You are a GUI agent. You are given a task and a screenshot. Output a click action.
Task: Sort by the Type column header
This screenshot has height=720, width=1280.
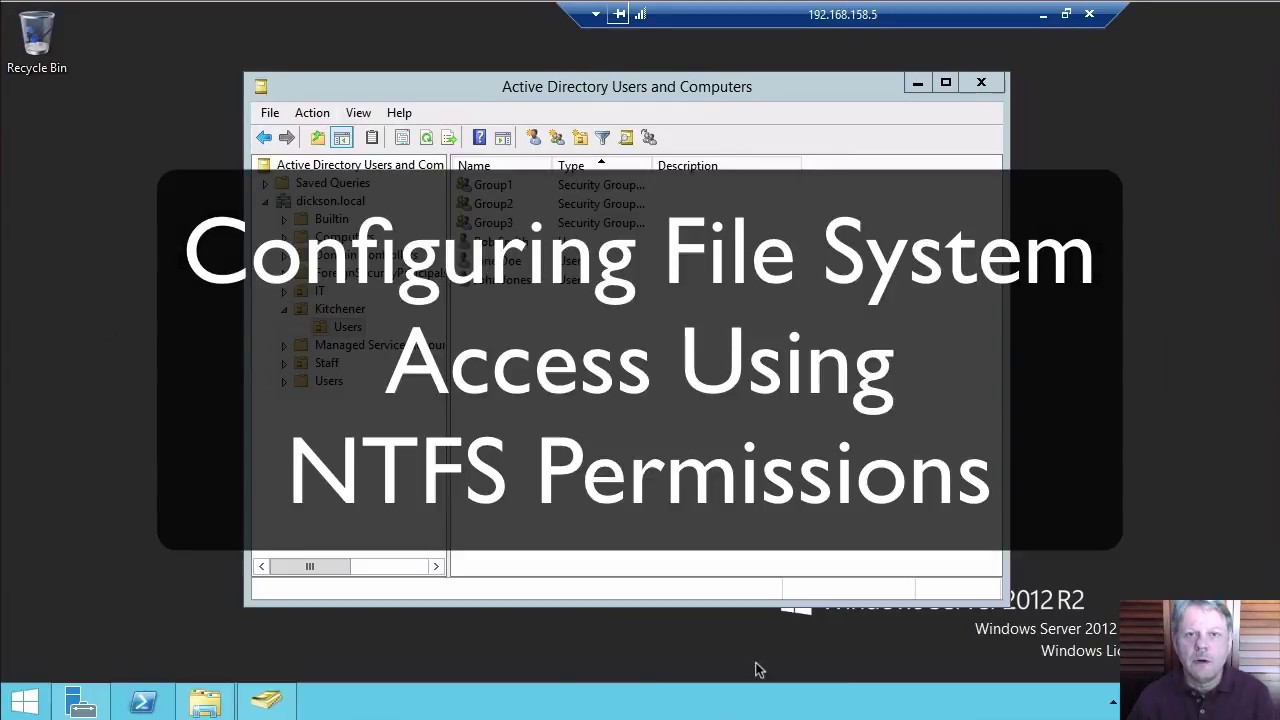coord(602,166)
